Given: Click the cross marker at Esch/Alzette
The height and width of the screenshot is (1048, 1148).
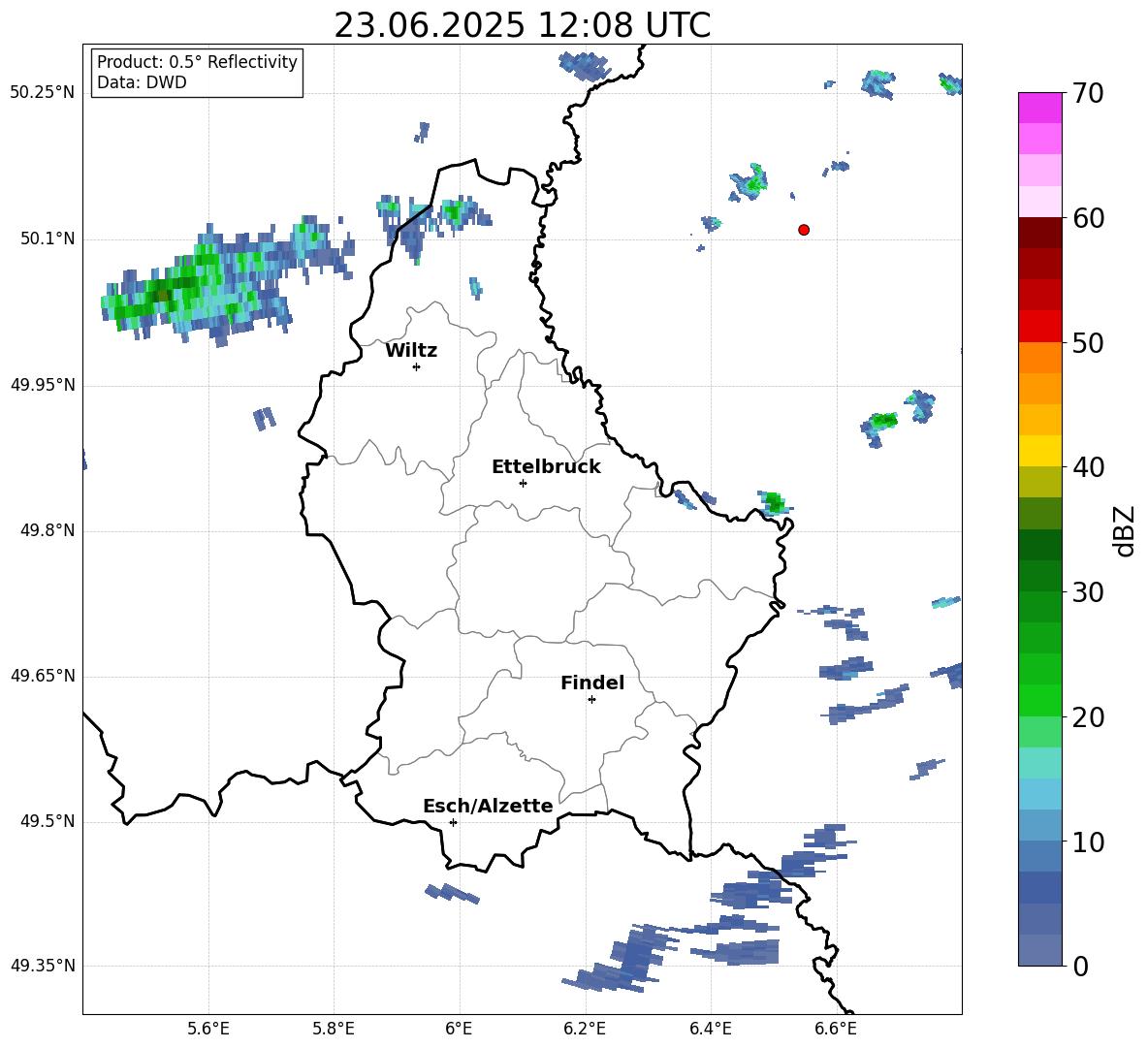Looking at the screenshot, I should (453, 822).
